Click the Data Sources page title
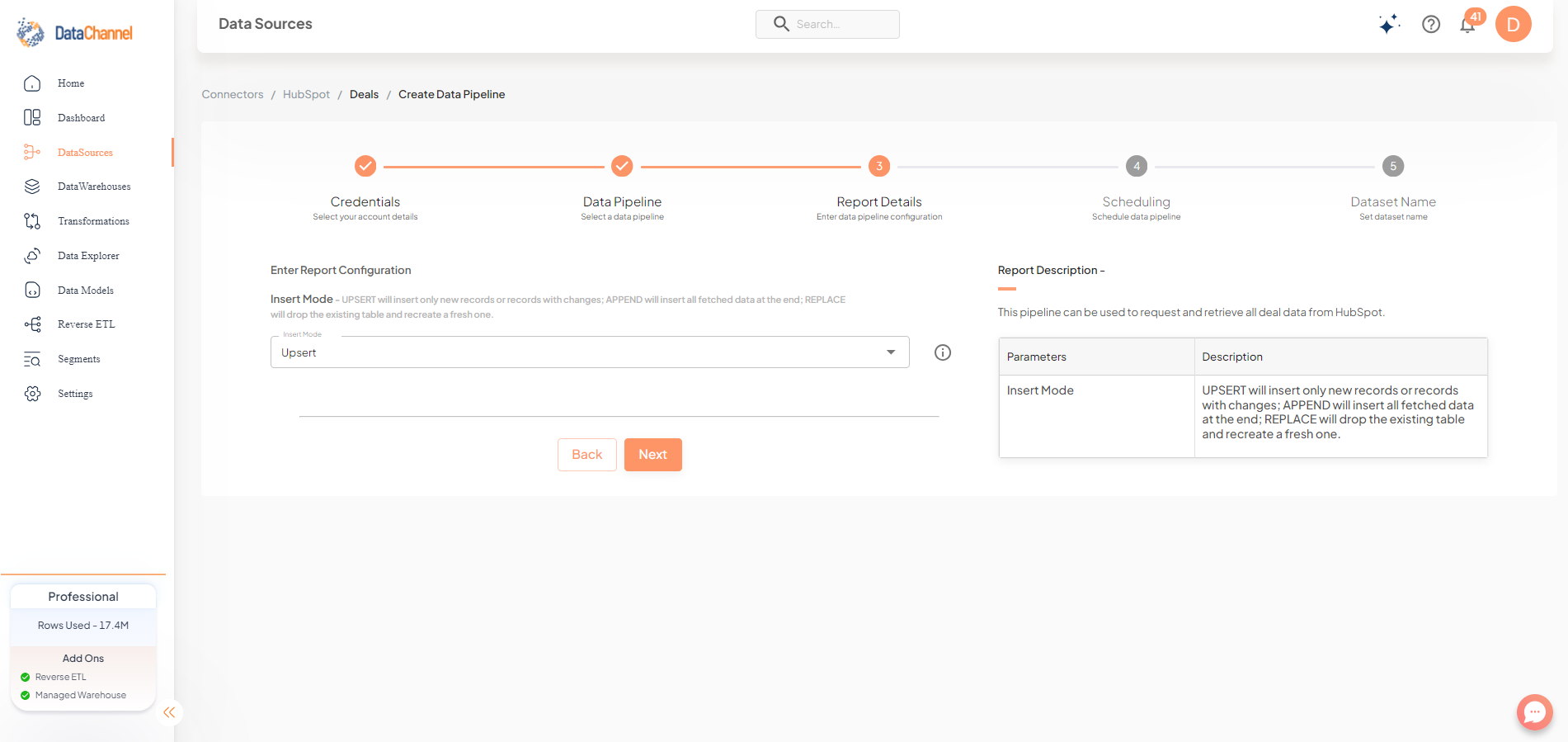Screen dimensions: 1568x742 pos(266,24)
